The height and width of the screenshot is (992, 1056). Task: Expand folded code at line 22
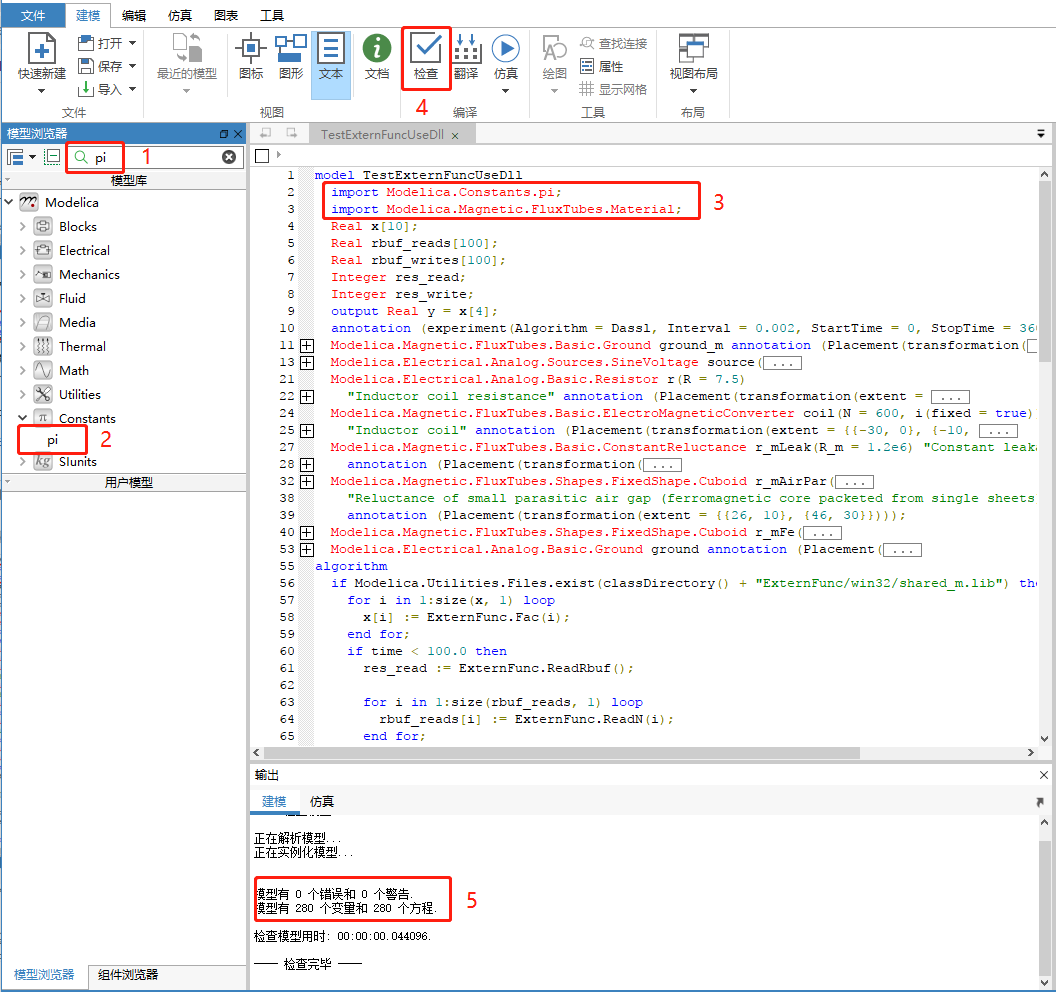(307, 397)
